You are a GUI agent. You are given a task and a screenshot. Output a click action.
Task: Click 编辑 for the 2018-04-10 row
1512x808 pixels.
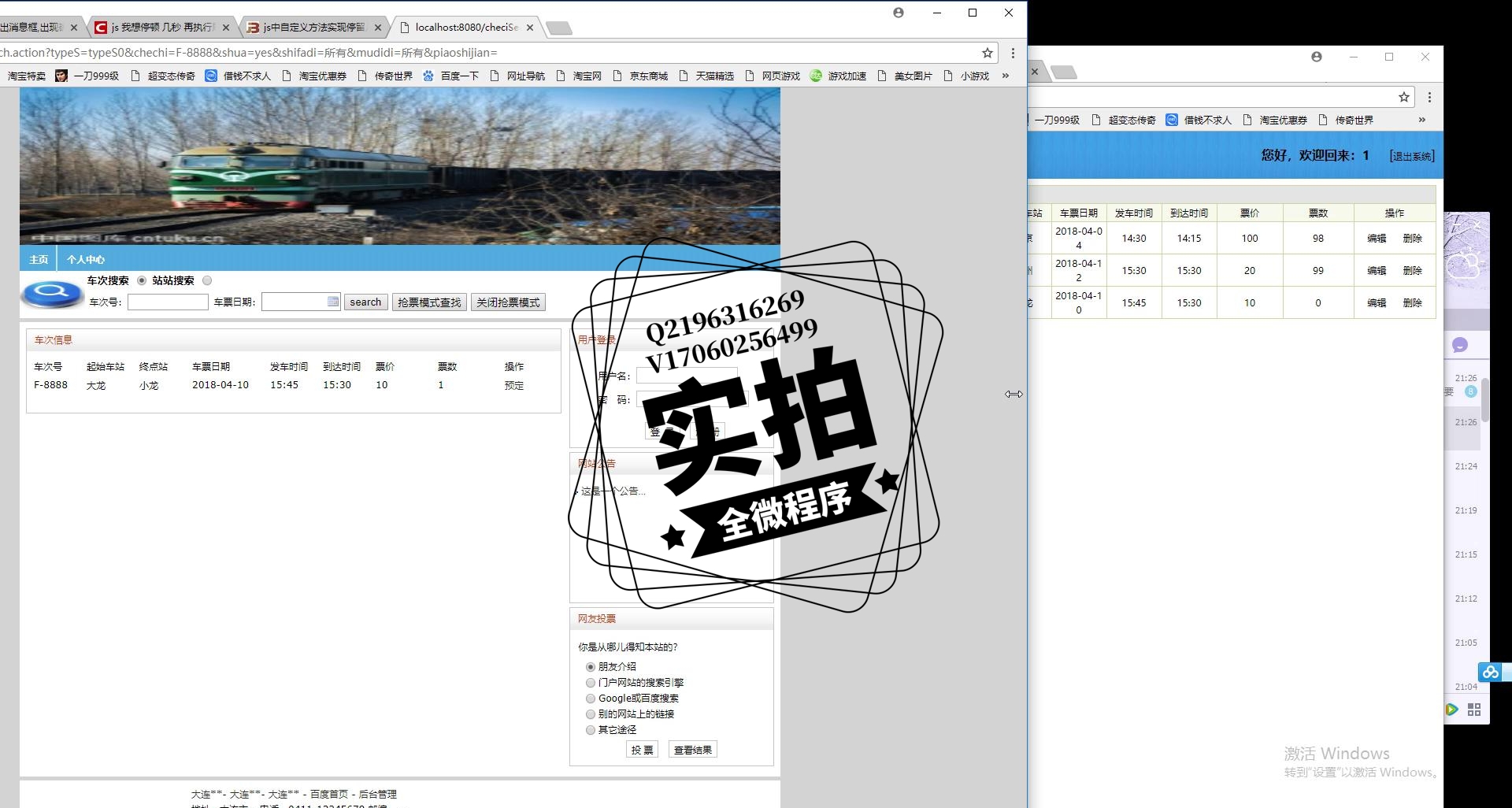(1377, 303)
